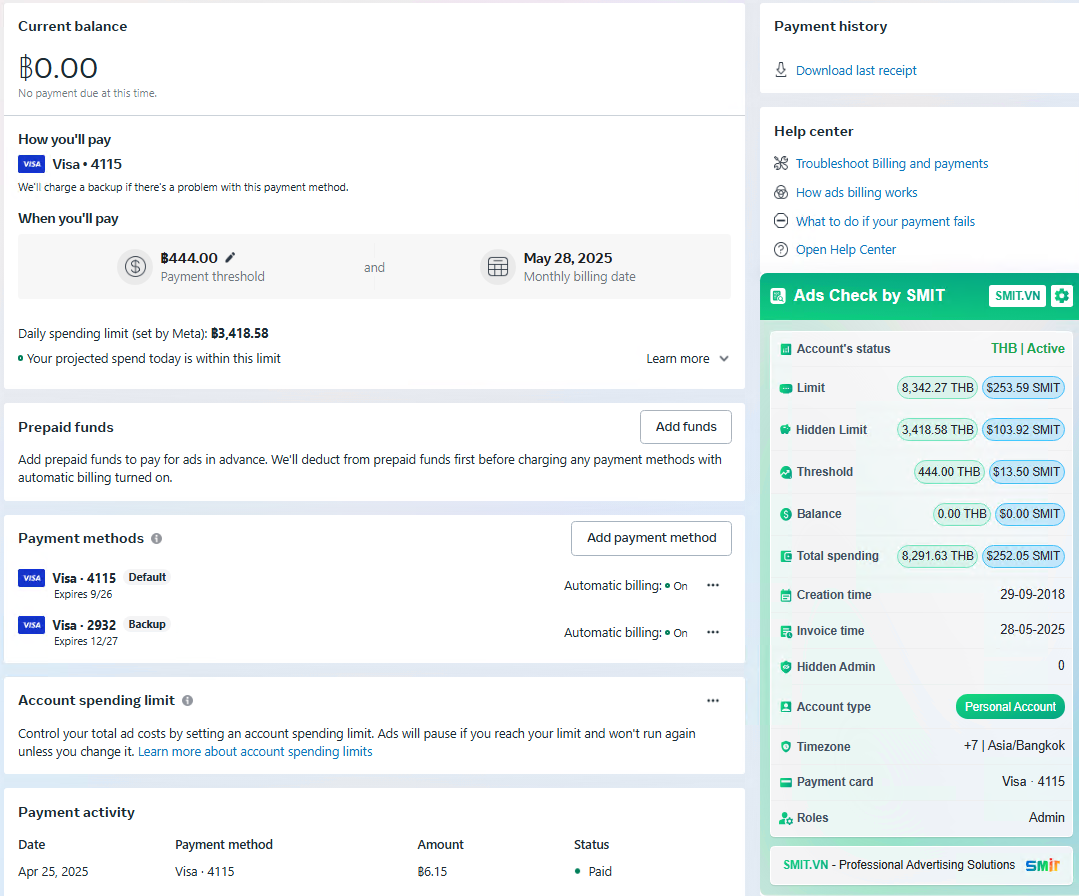Click the Backup tag on Visa 2932
Image resolution: width=1079 pixels, height=896 pixels.
[147, 624]
